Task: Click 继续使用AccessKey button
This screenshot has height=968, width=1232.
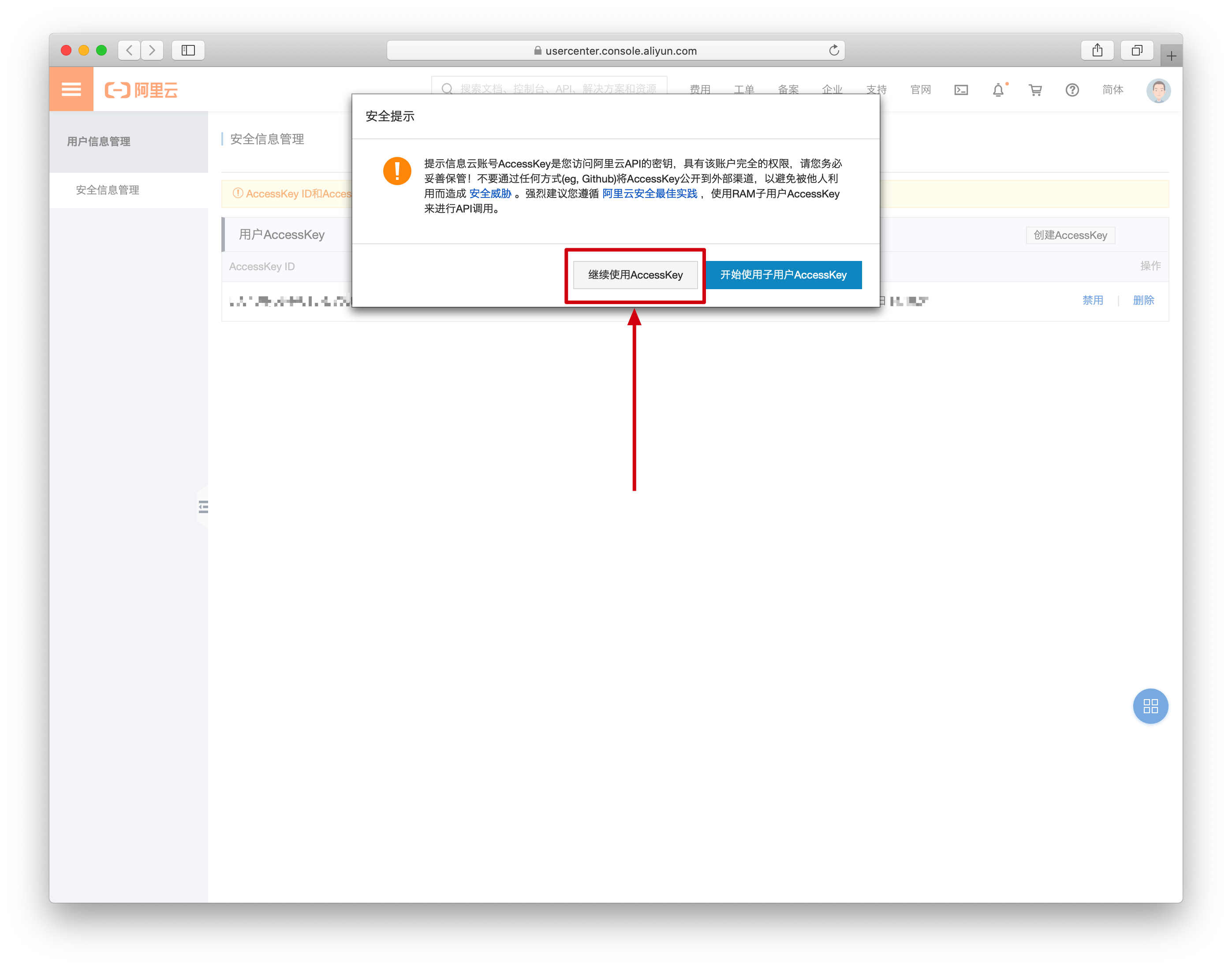Action: pos(635,275)
